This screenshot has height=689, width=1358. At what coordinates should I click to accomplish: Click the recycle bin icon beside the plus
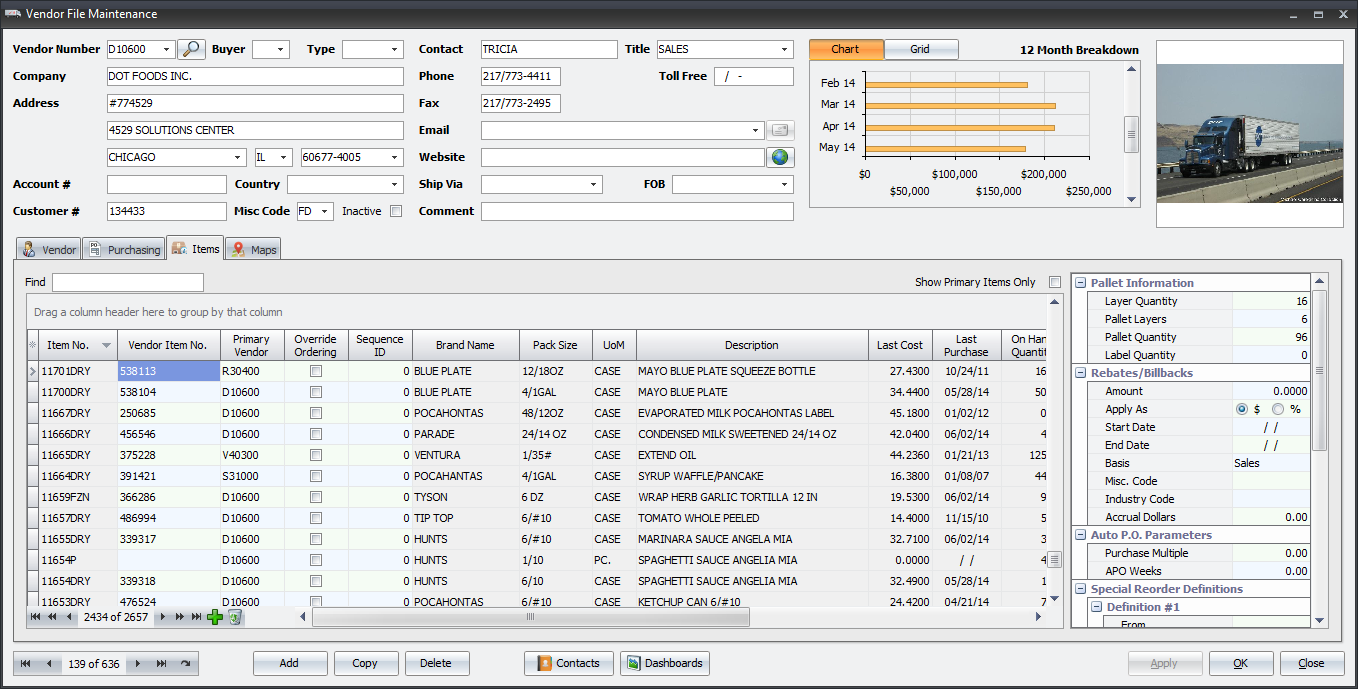(233, 617)
